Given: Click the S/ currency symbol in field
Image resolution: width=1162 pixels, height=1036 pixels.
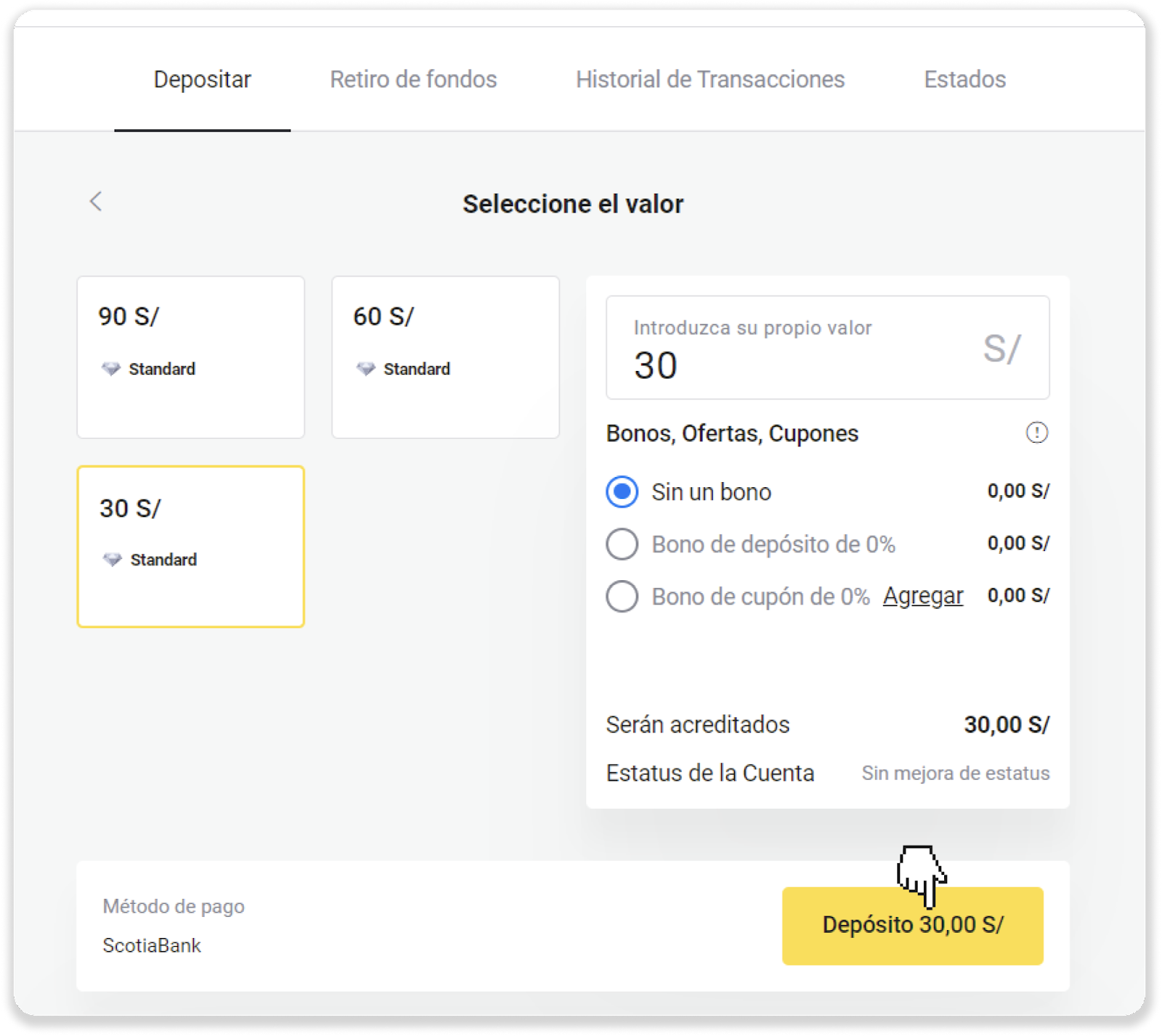Looking at the screenshot, I should pos(1001,348).
